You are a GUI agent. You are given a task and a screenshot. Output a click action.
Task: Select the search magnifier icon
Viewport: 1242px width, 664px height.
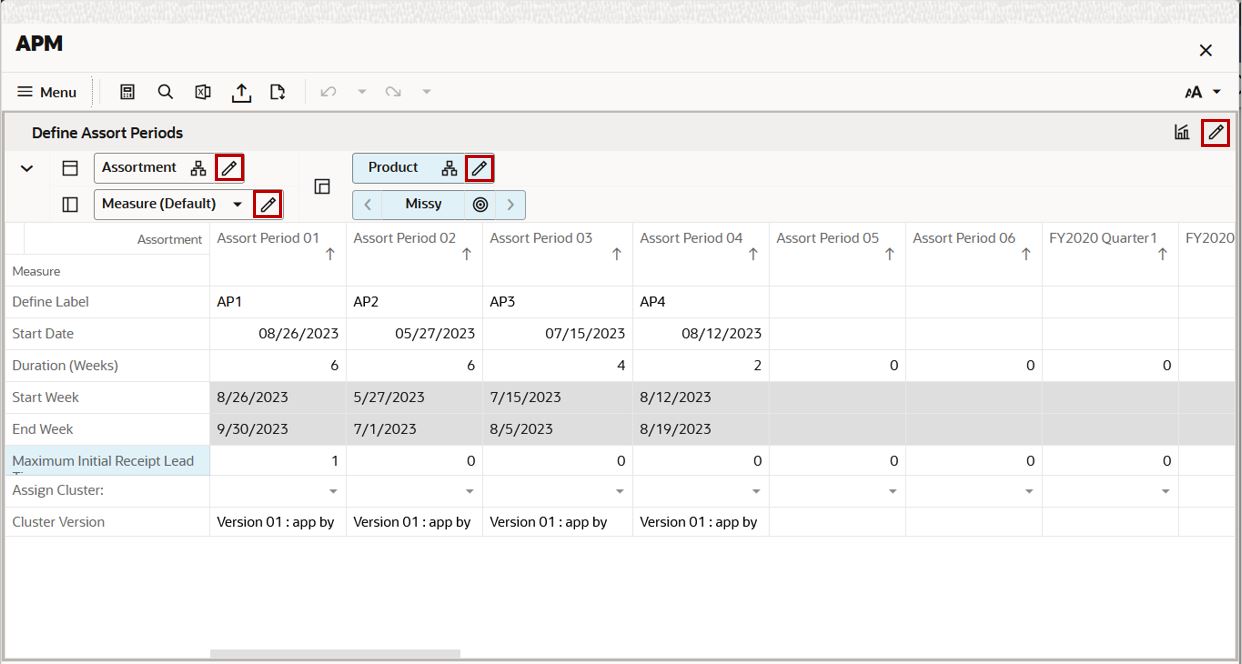coord(164,91)
